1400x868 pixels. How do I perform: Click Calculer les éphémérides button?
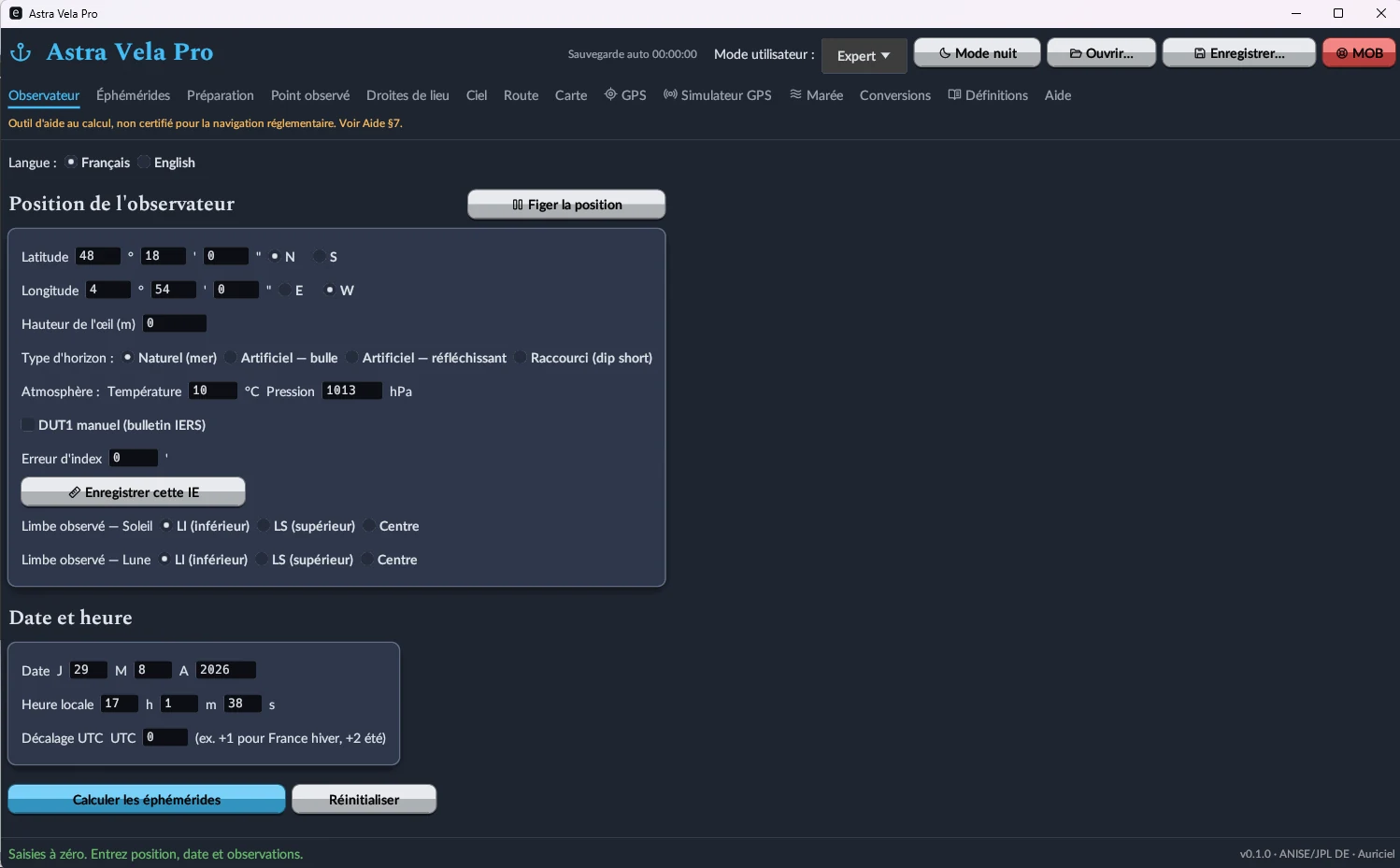click(147, 799)
